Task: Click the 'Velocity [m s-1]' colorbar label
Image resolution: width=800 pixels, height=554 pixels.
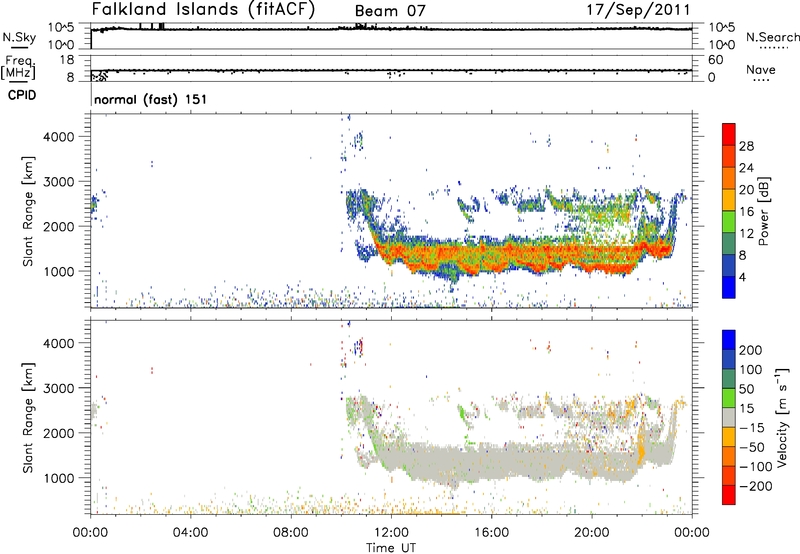Action: click(781, 417)
